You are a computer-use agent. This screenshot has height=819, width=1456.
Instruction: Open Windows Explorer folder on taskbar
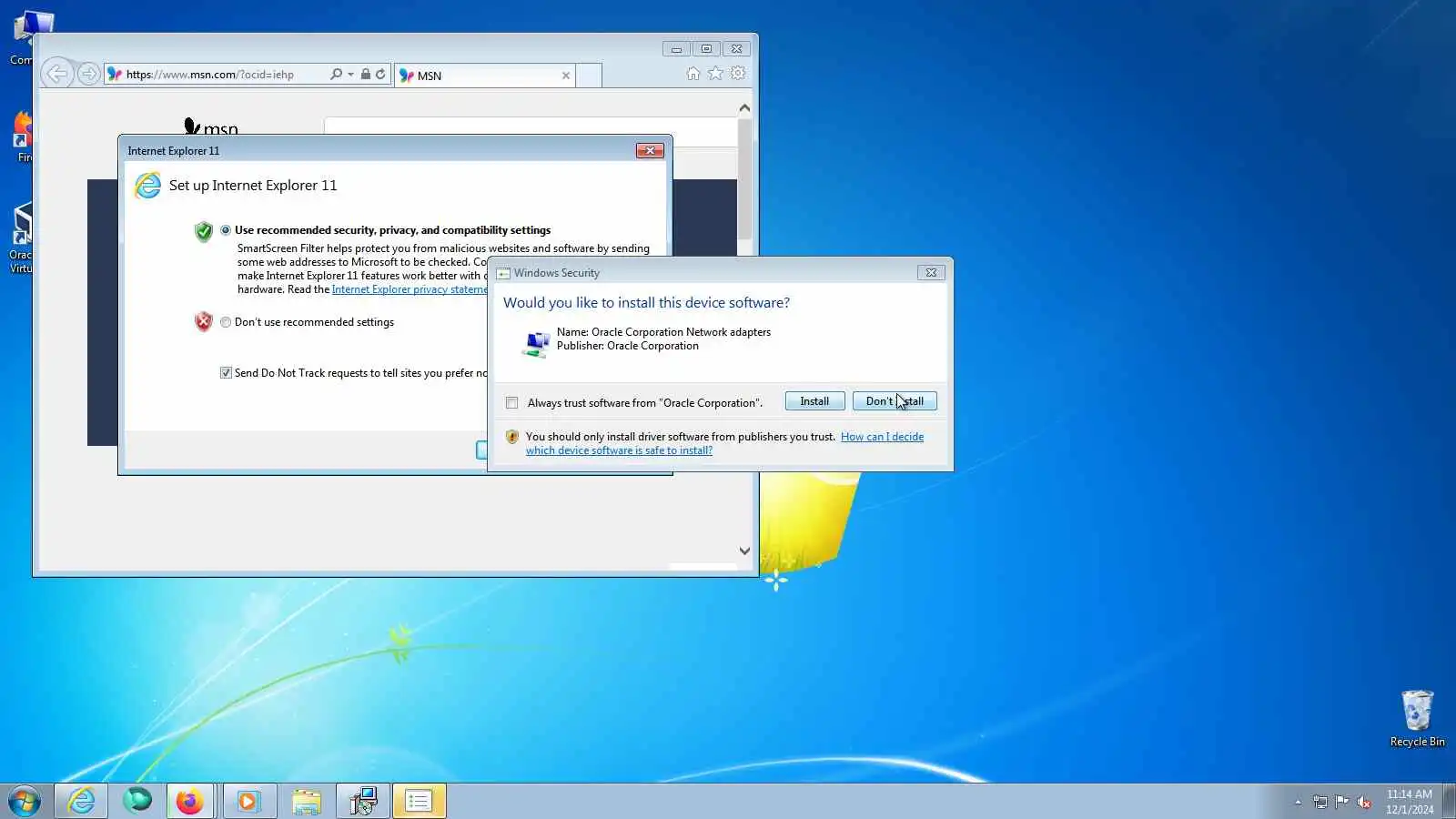click(x=307, y=801)
